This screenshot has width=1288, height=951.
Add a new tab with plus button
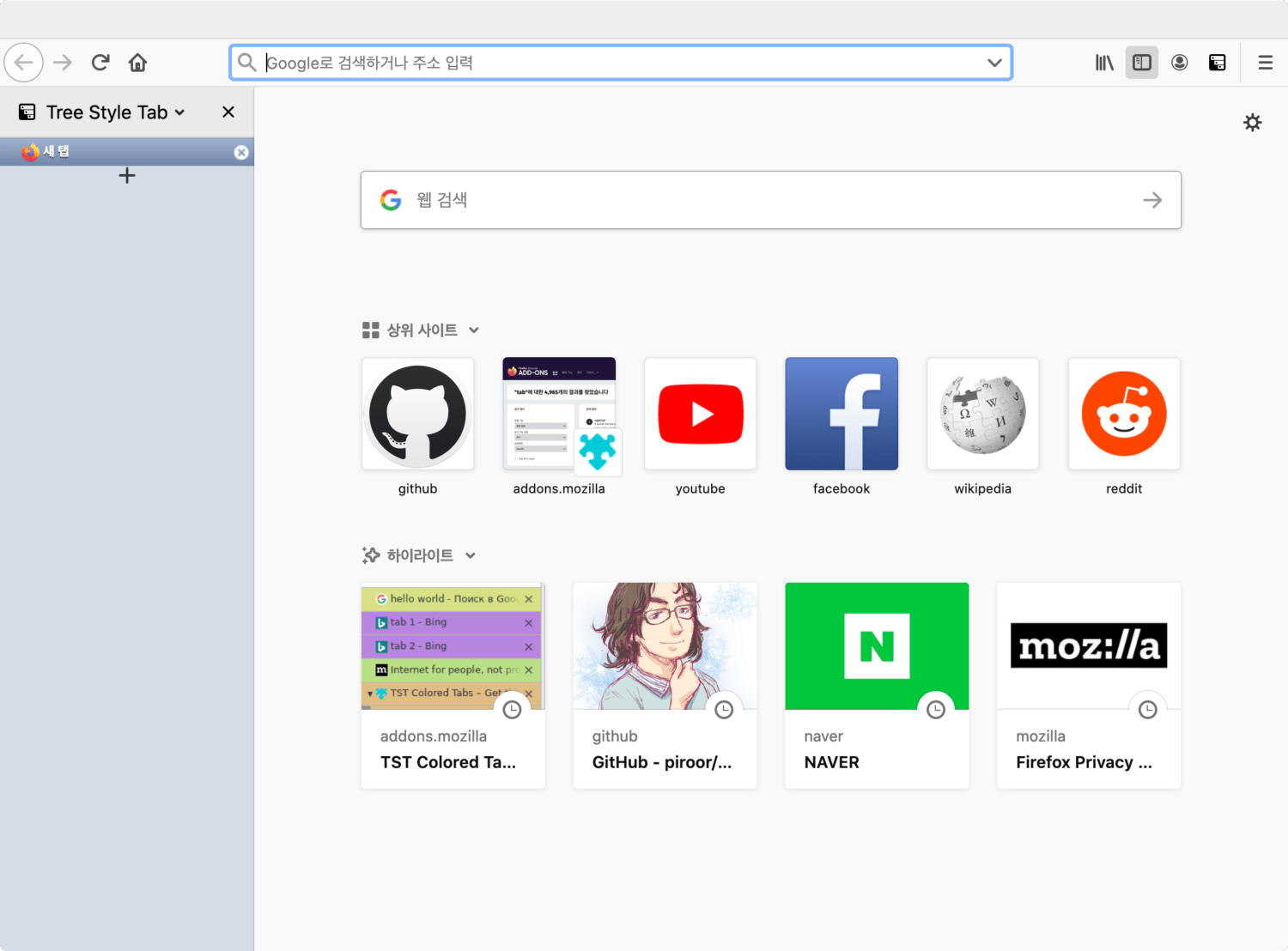[127, 176]
